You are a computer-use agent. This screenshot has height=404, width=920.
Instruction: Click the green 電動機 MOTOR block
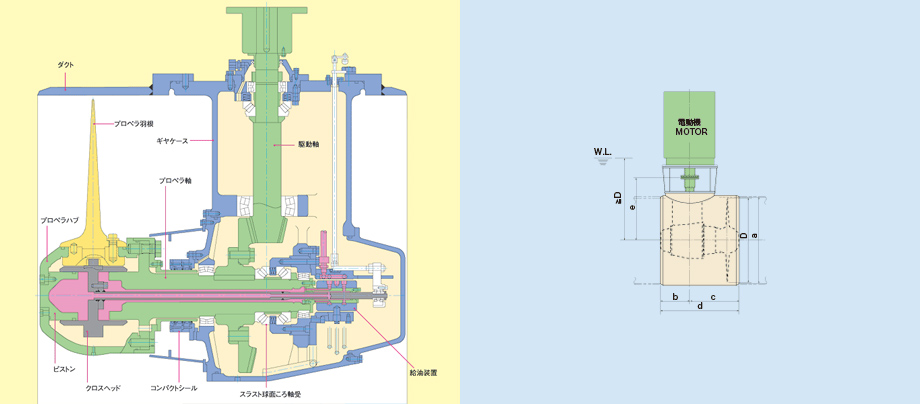coord(691,125)
